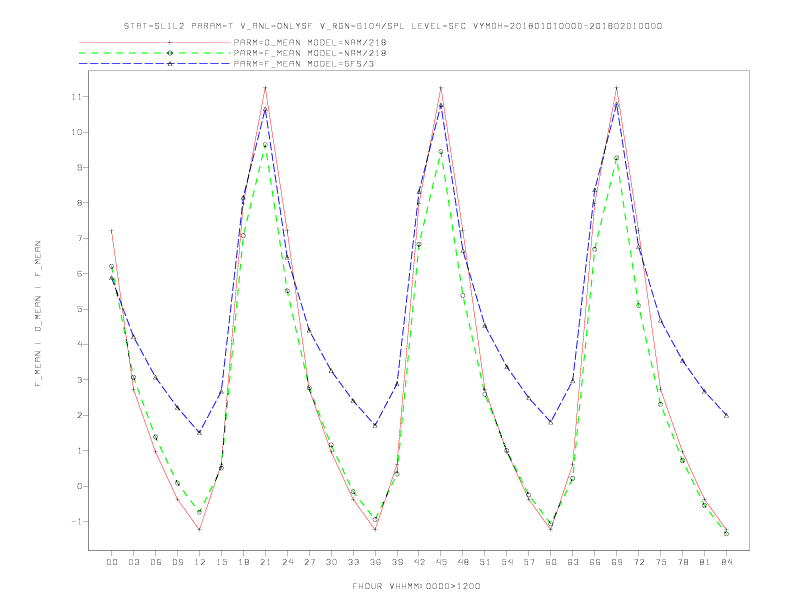Click y-axis tick label 8
The width and height of the screenshot is (792, 612).
[80, 203]
